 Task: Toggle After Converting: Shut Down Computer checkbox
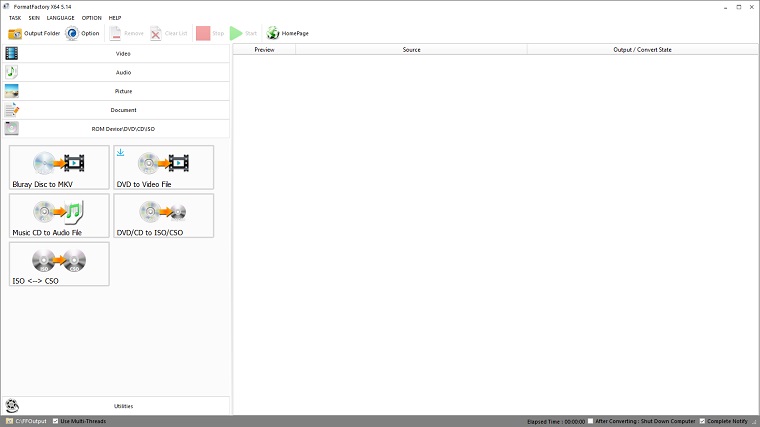(x=590, y=421)
